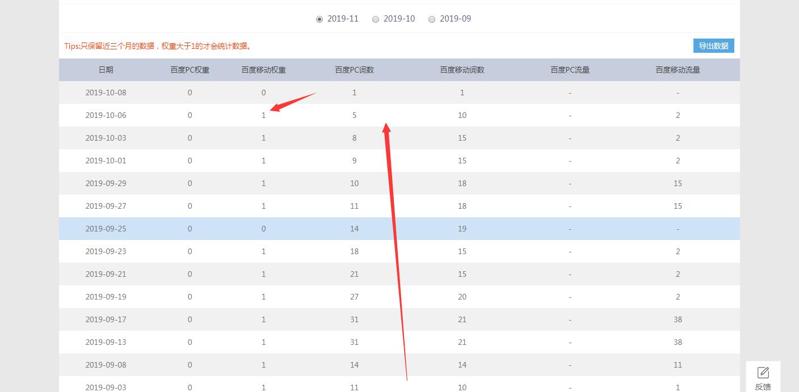Viewport: 799px width, 392px height.
Task: Click the 百度PC词数 value 10 in the 2019-09-29 row
Action: 354,184
